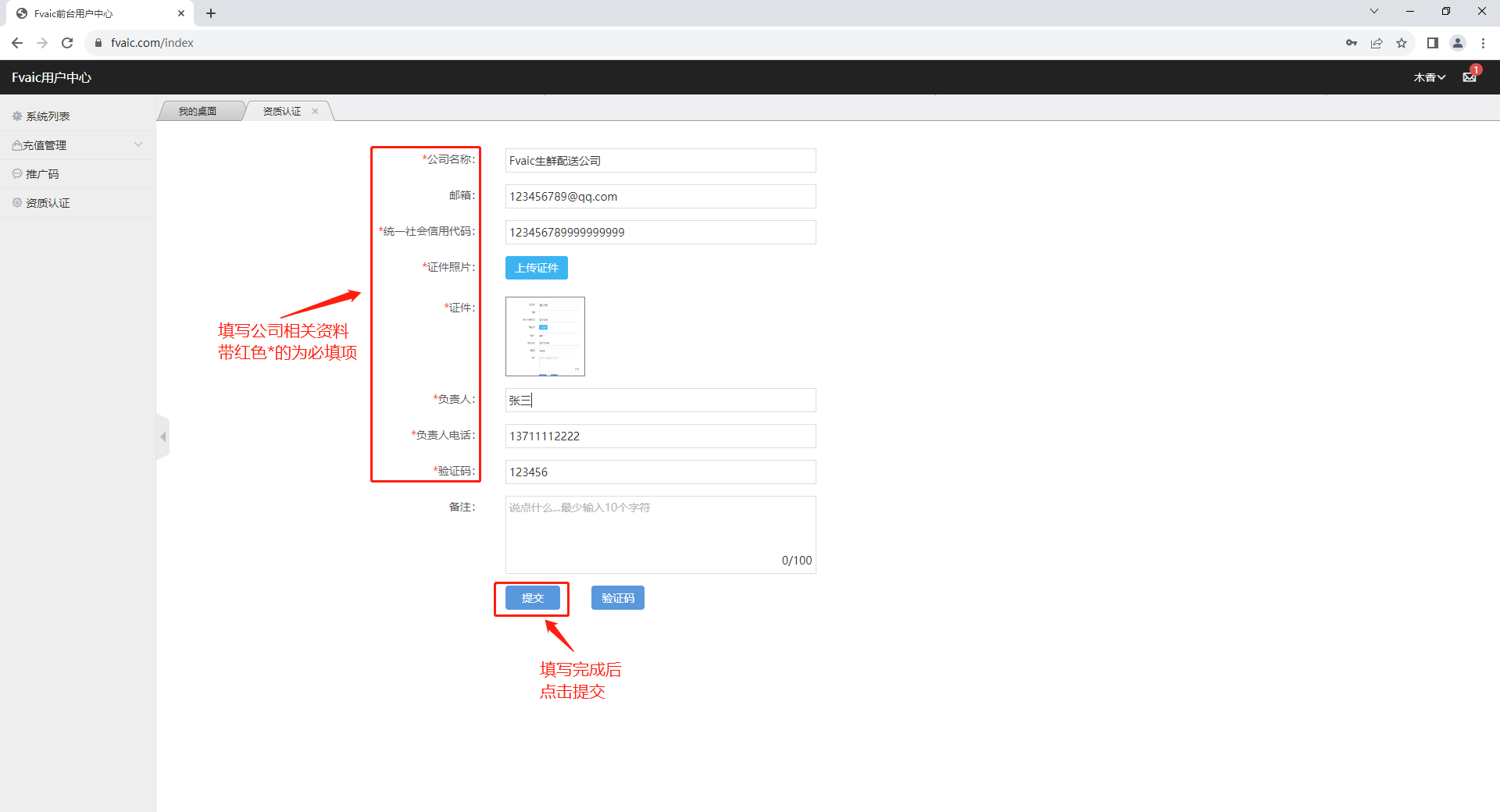Open Chrome three-dot menu
This screenshot has height=812, width=1500.
click(1483, 43)
